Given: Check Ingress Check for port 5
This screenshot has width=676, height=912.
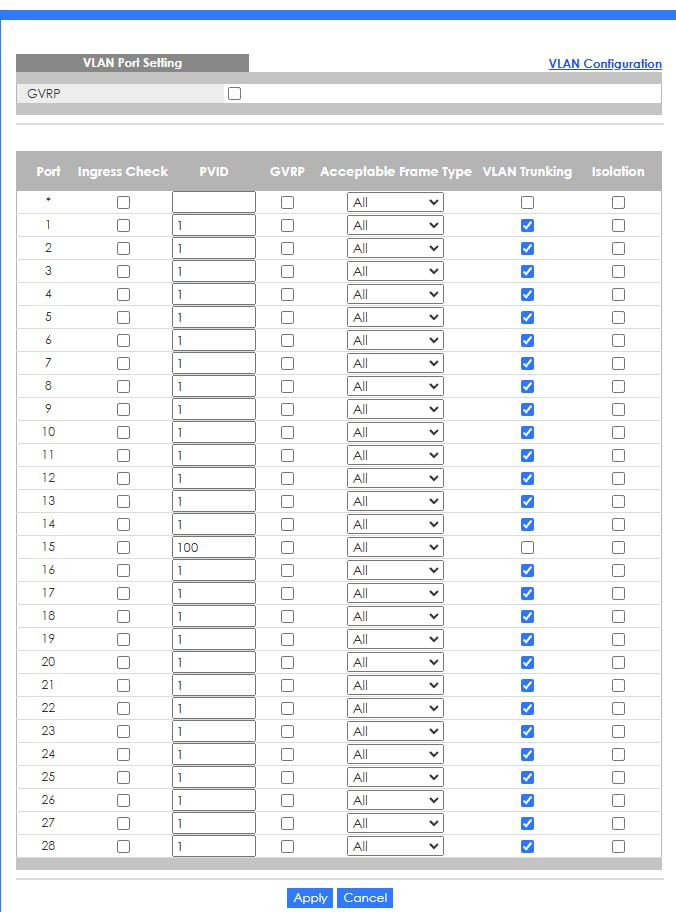Looking at the screenshot, I should tap(123, 318).
